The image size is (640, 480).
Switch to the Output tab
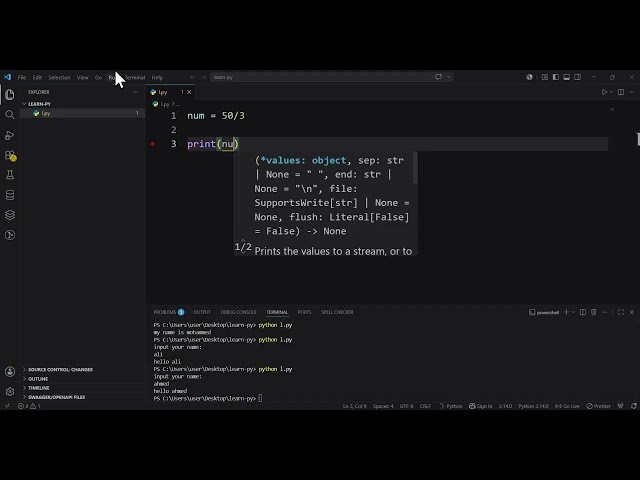click(x=202, y=312)
